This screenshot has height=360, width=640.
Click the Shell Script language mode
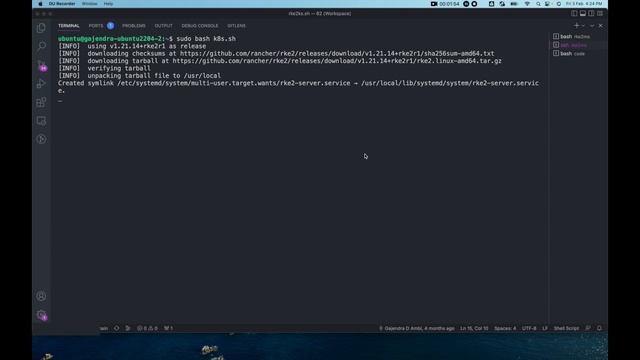click(x=566, y=328)
